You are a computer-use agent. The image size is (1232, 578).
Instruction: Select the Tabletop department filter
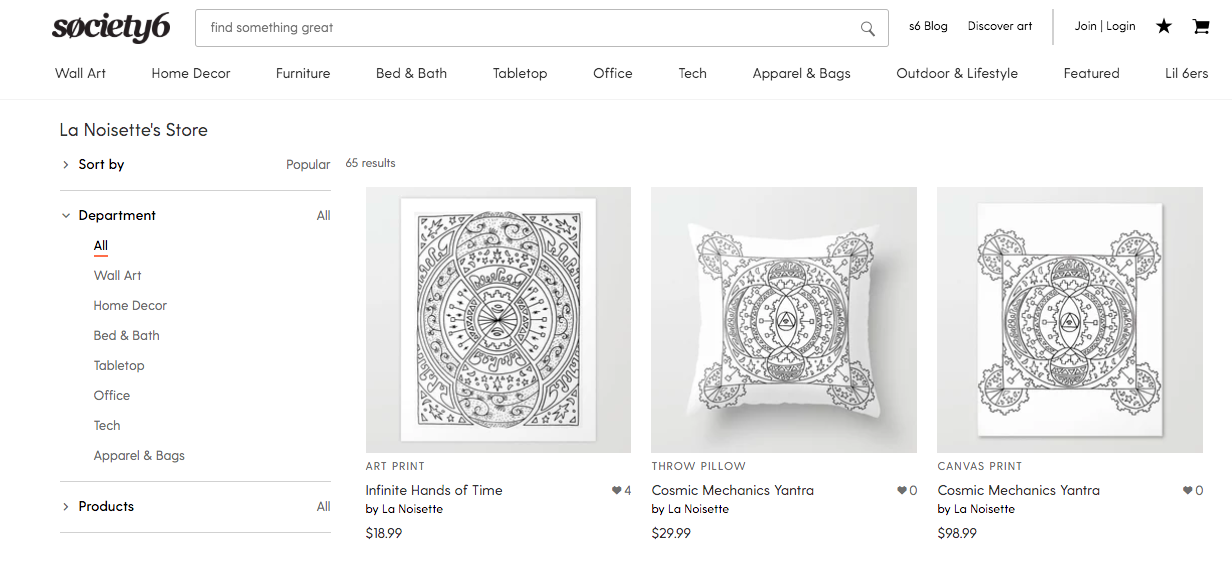pyautogui.click(x=119, y=366)
